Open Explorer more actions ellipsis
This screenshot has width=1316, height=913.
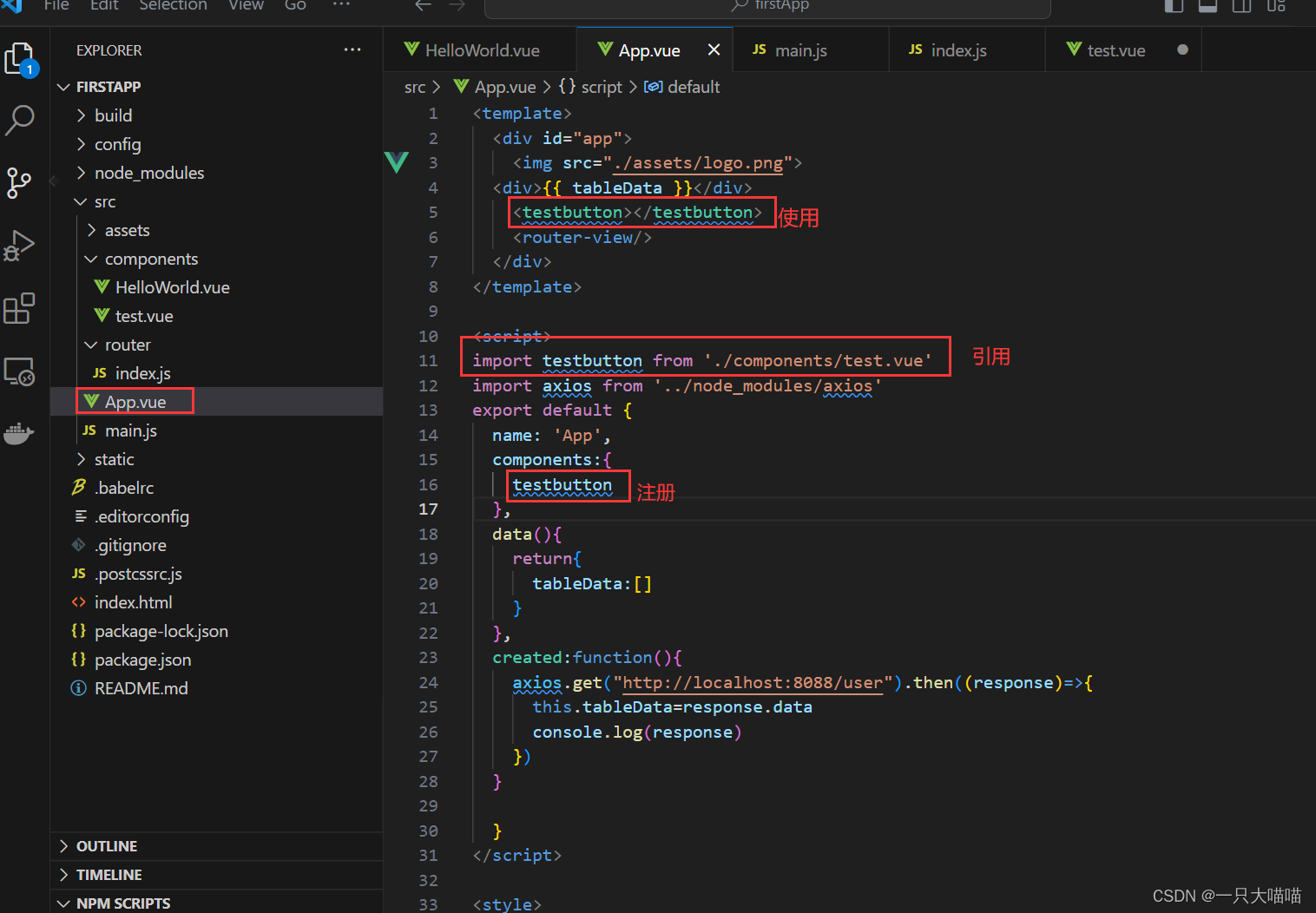(x=352, y=49)
